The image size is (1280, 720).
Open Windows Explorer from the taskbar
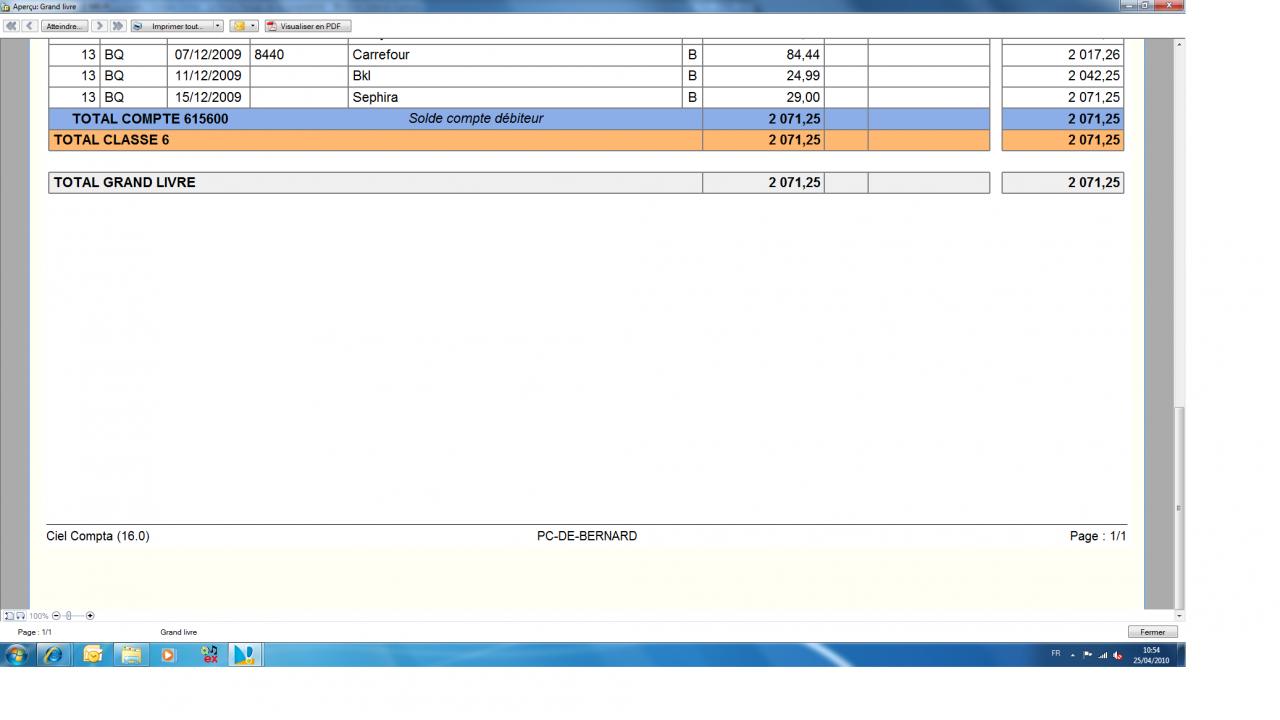[131, 655]
